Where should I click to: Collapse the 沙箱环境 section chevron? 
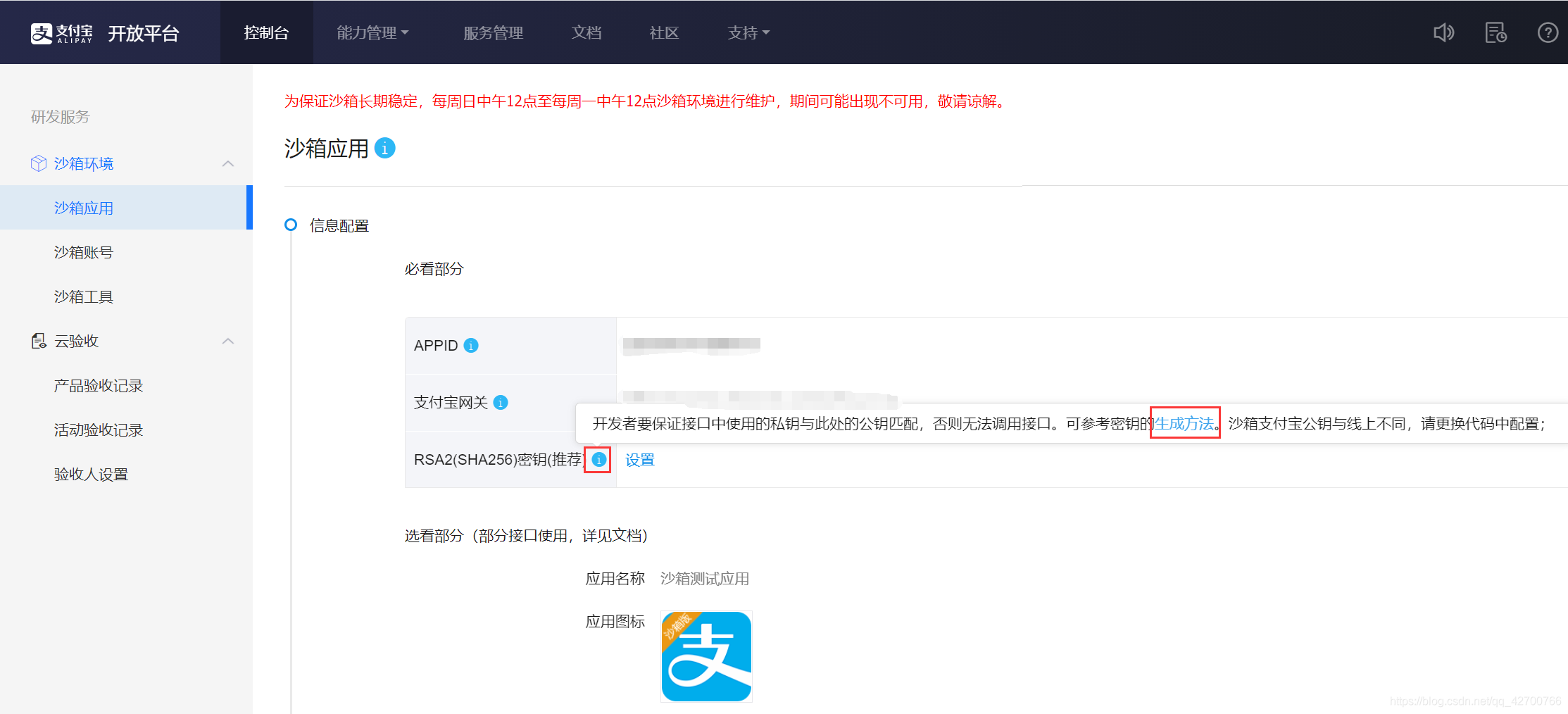point(227,163)
